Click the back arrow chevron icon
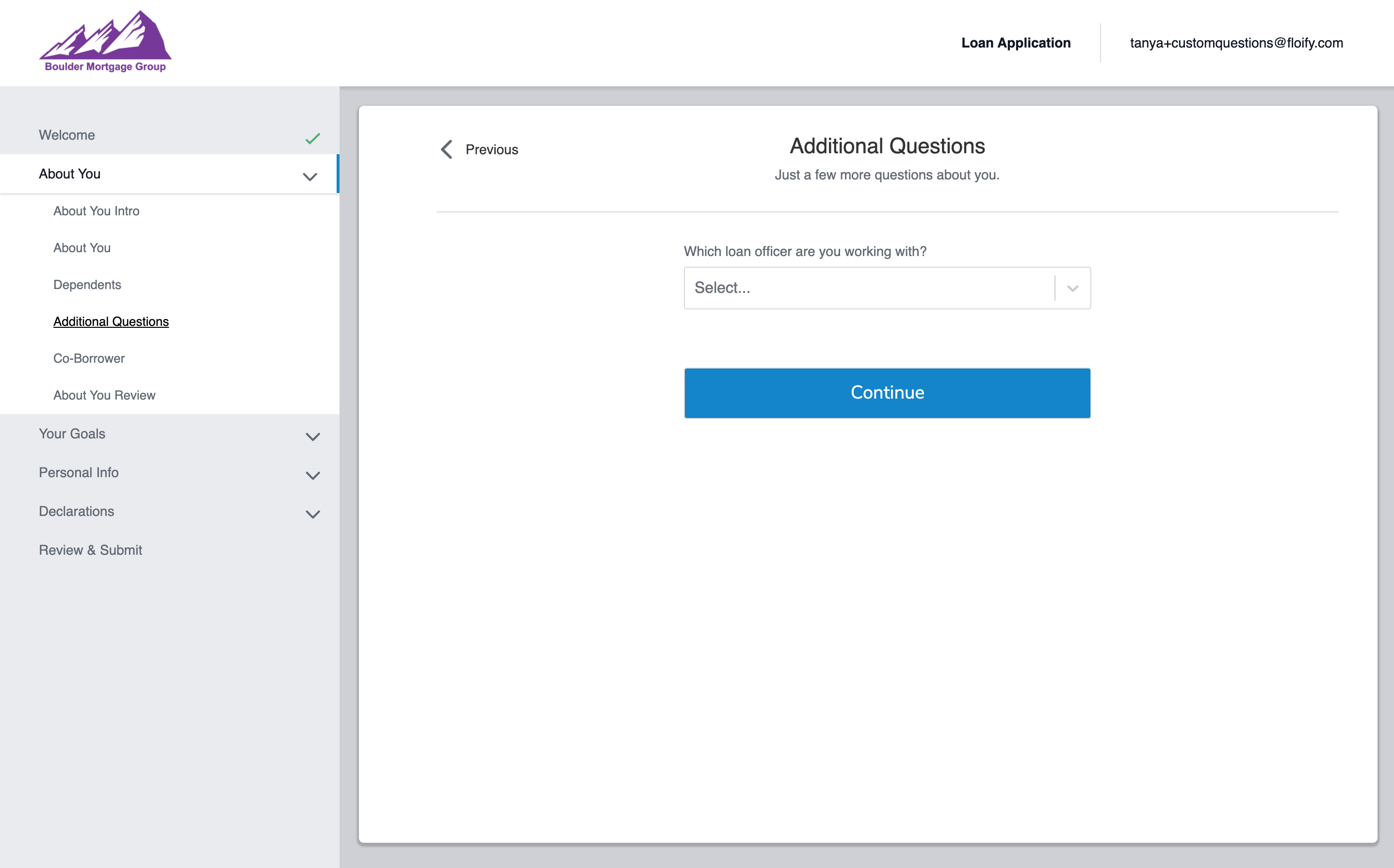 coord(447,149)
